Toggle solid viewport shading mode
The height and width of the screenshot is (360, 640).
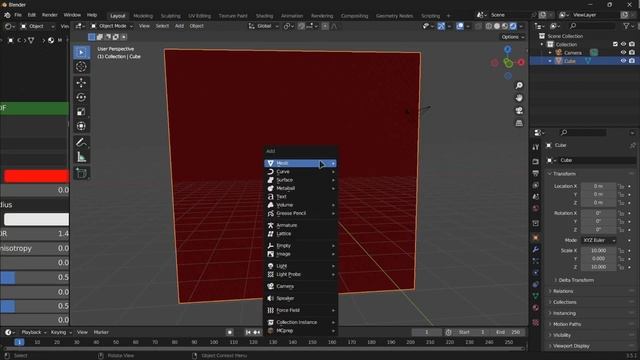point(497,26)
